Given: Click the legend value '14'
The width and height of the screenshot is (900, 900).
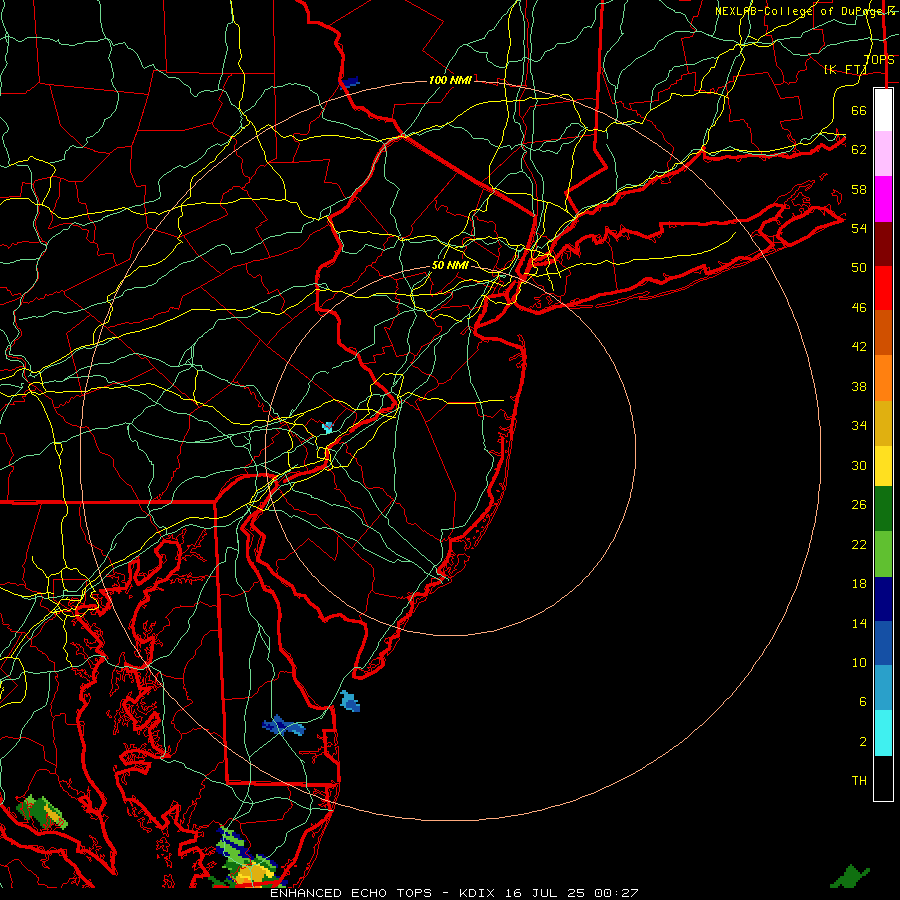Looking at the screenshot, I should [x=859, y=623].
